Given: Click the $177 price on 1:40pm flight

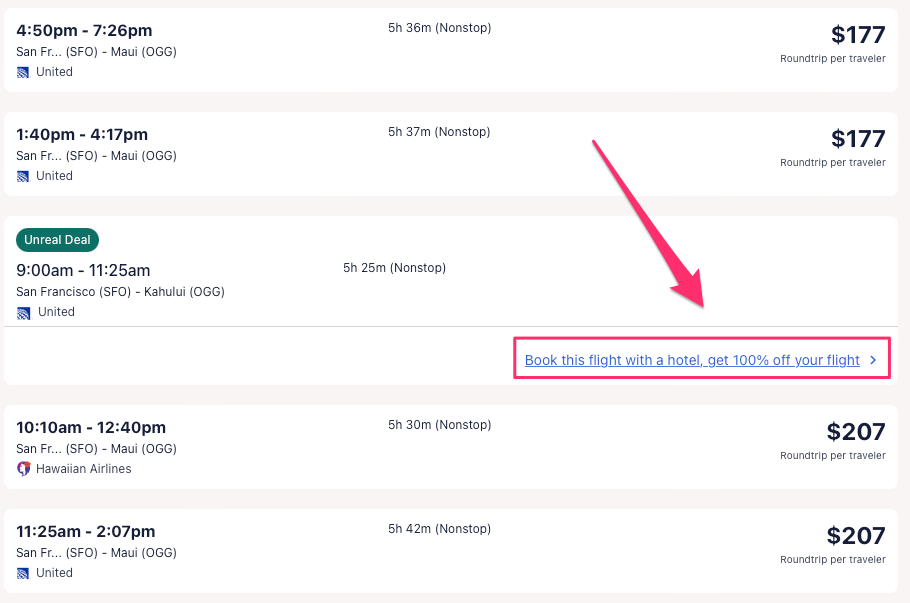Looking at the screenshot, I should (x=858, y=139).
